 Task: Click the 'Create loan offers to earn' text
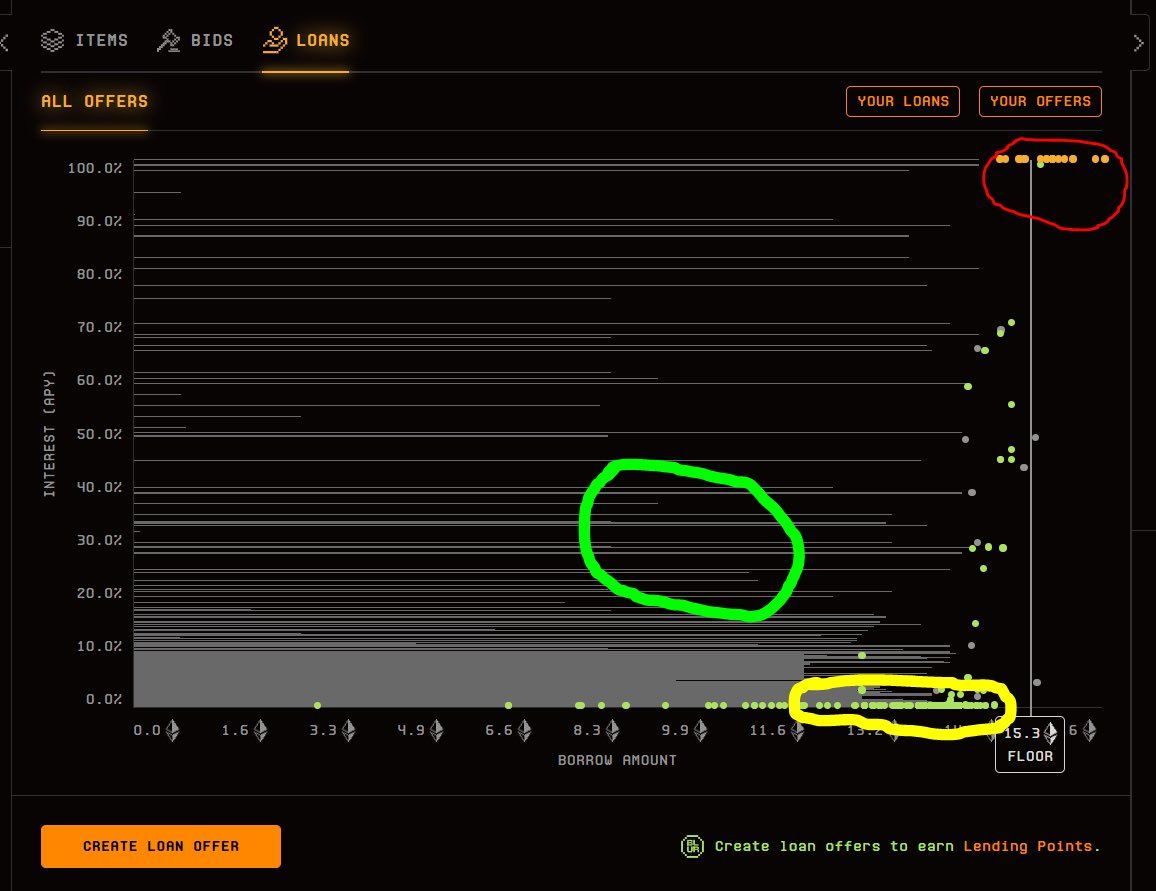(x=834, y=846)
